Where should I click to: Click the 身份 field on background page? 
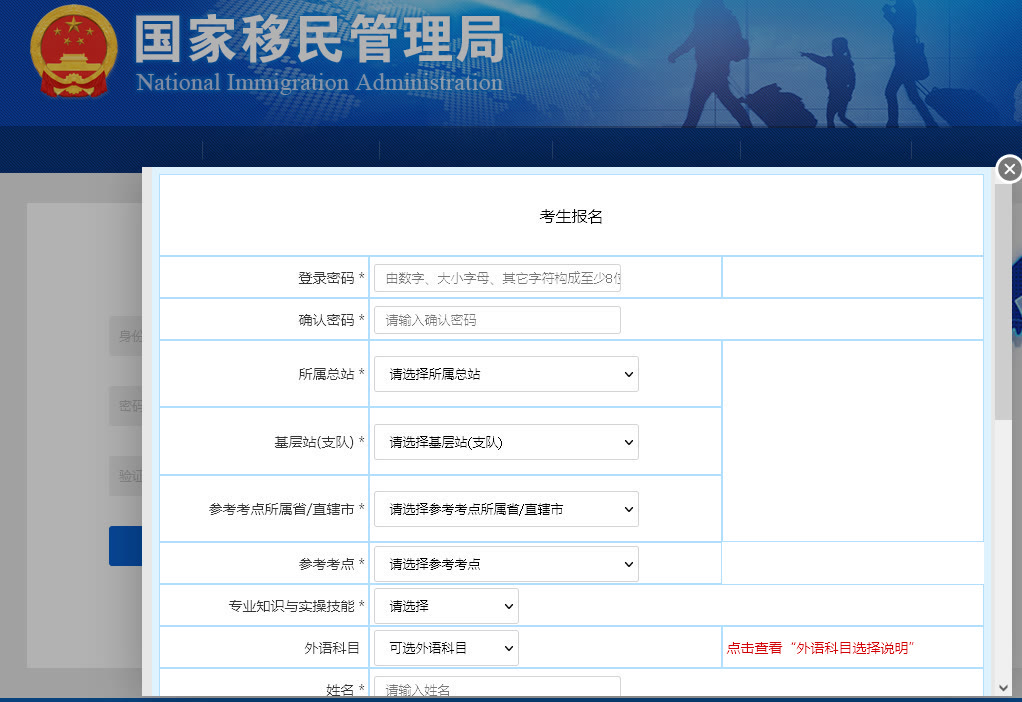[125, 336]
